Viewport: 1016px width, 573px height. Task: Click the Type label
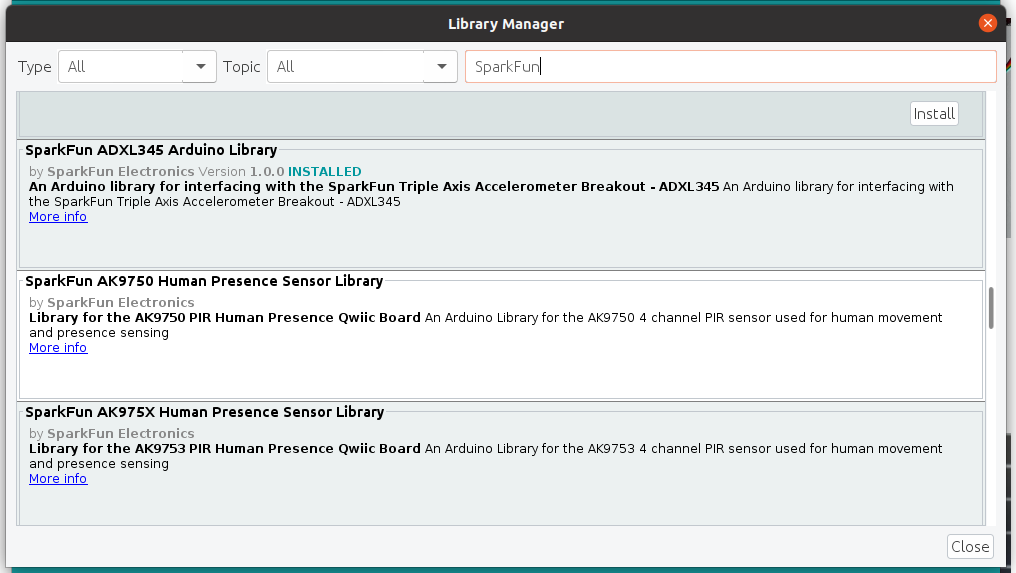(x=34, y=67)
